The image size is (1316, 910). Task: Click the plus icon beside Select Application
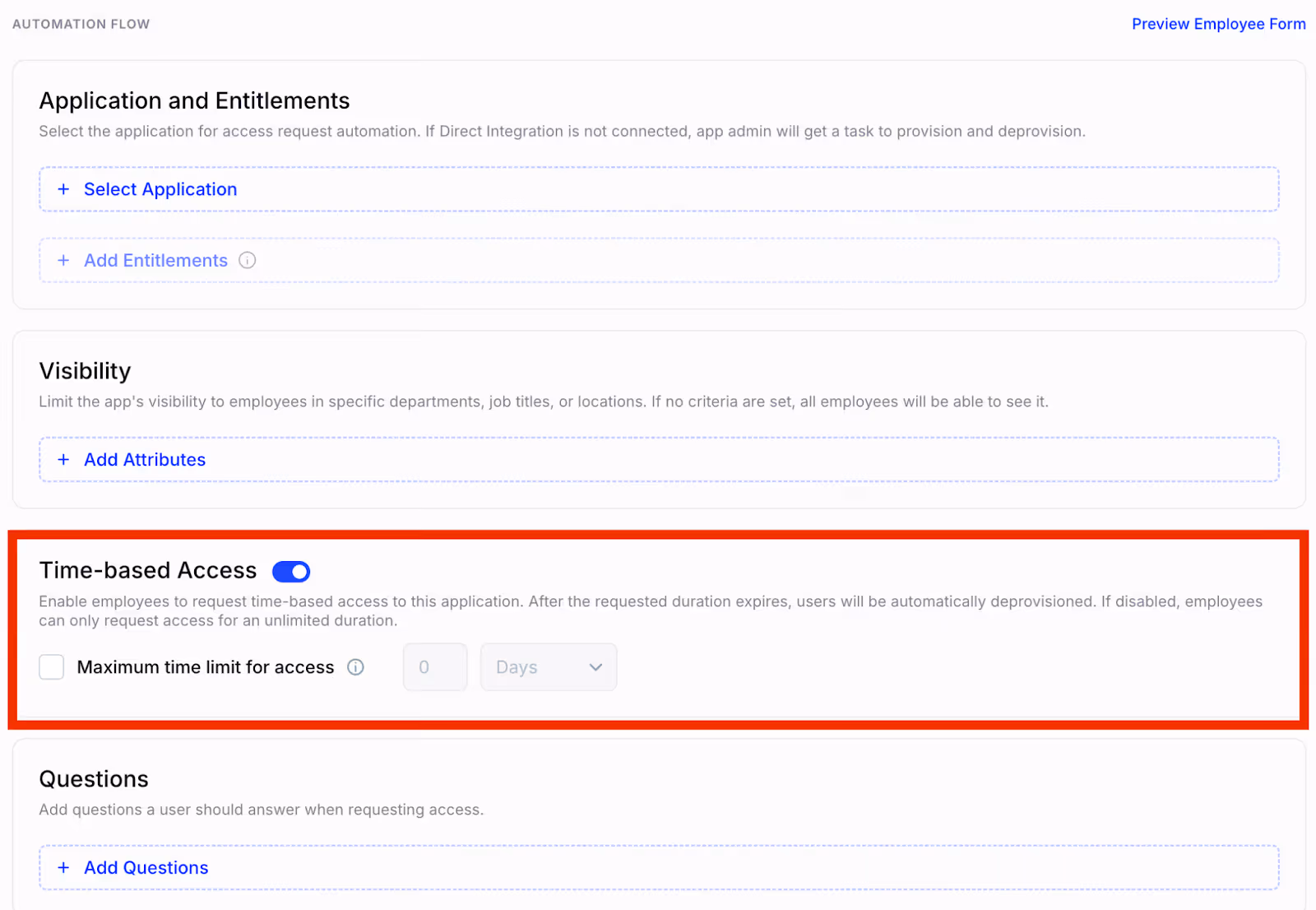(x=63, y=189)
